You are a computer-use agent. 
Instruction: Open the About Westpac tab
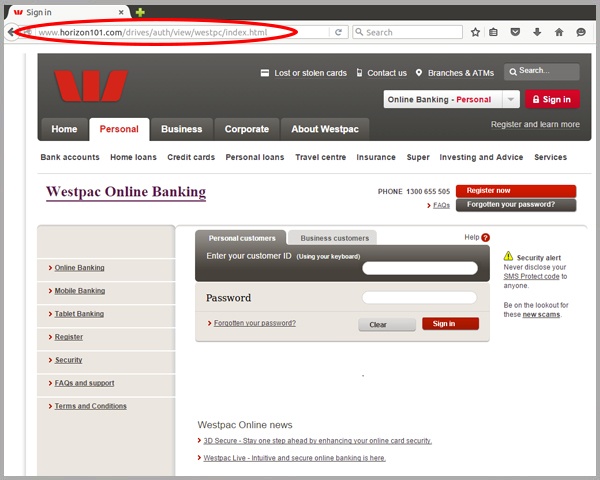point(325,129)
